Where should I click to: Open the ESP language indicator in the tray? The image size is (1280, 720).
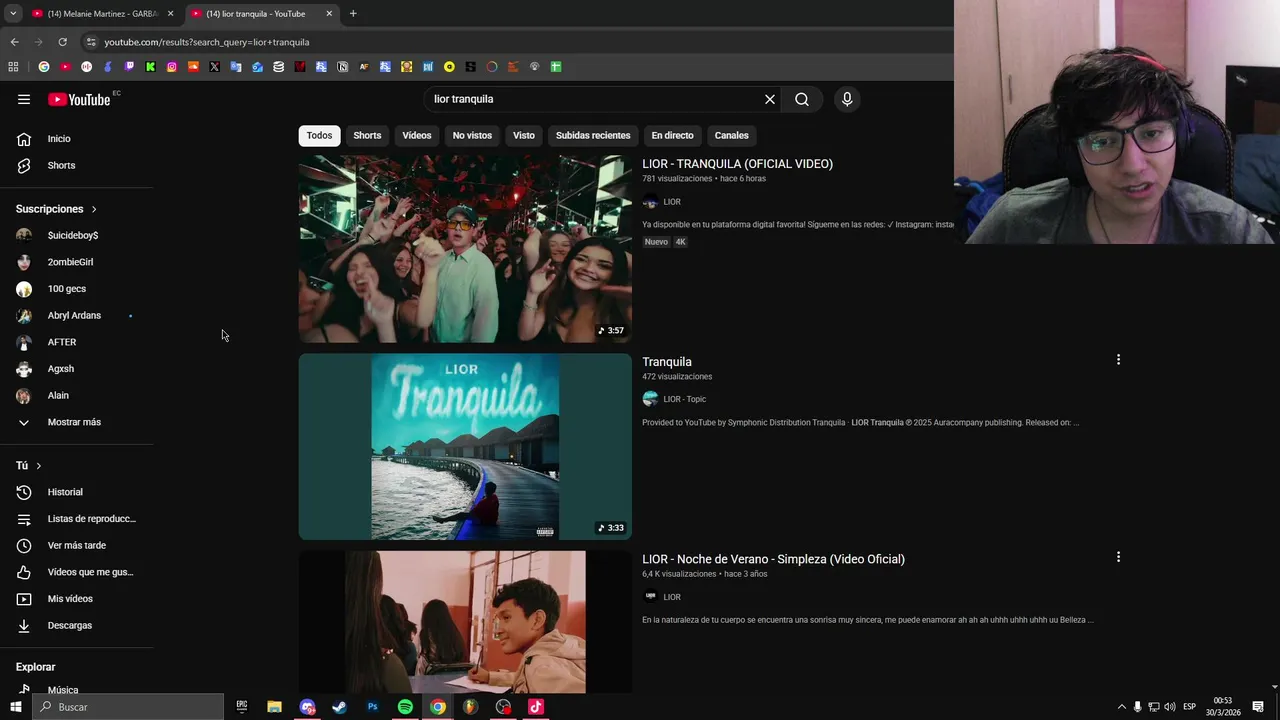[1189, 707]
